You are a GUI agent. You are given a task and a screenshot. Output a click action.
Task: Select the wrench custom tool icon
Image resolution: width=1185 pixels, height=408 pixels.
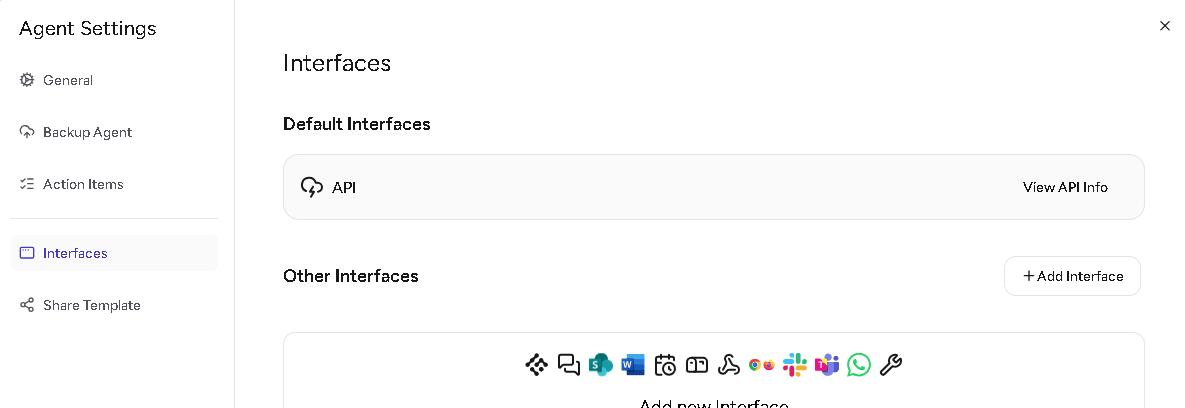tap(891, 365)
